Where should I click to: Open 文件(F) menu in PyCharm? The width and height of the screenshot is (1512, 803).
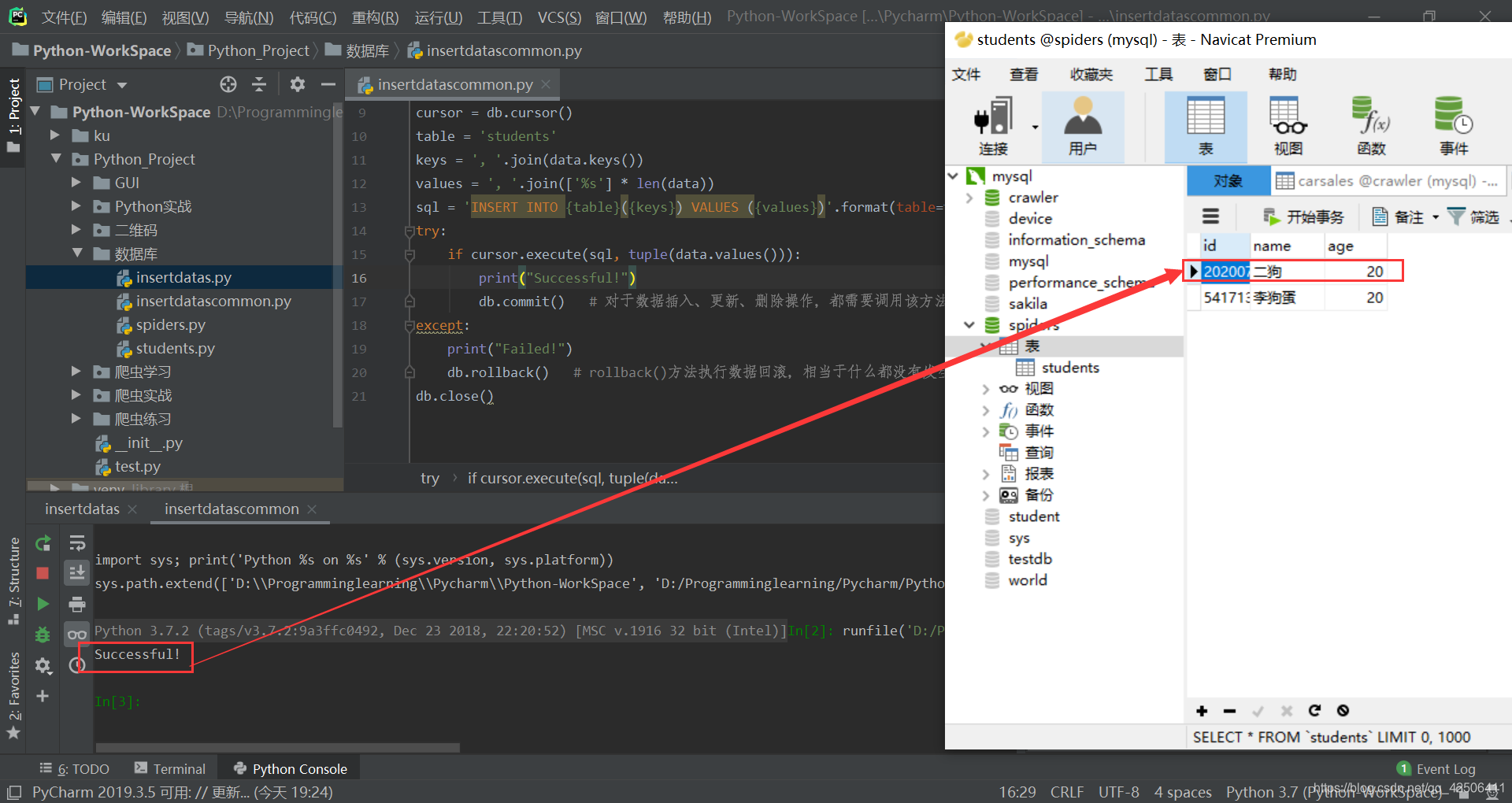(64, 17)
